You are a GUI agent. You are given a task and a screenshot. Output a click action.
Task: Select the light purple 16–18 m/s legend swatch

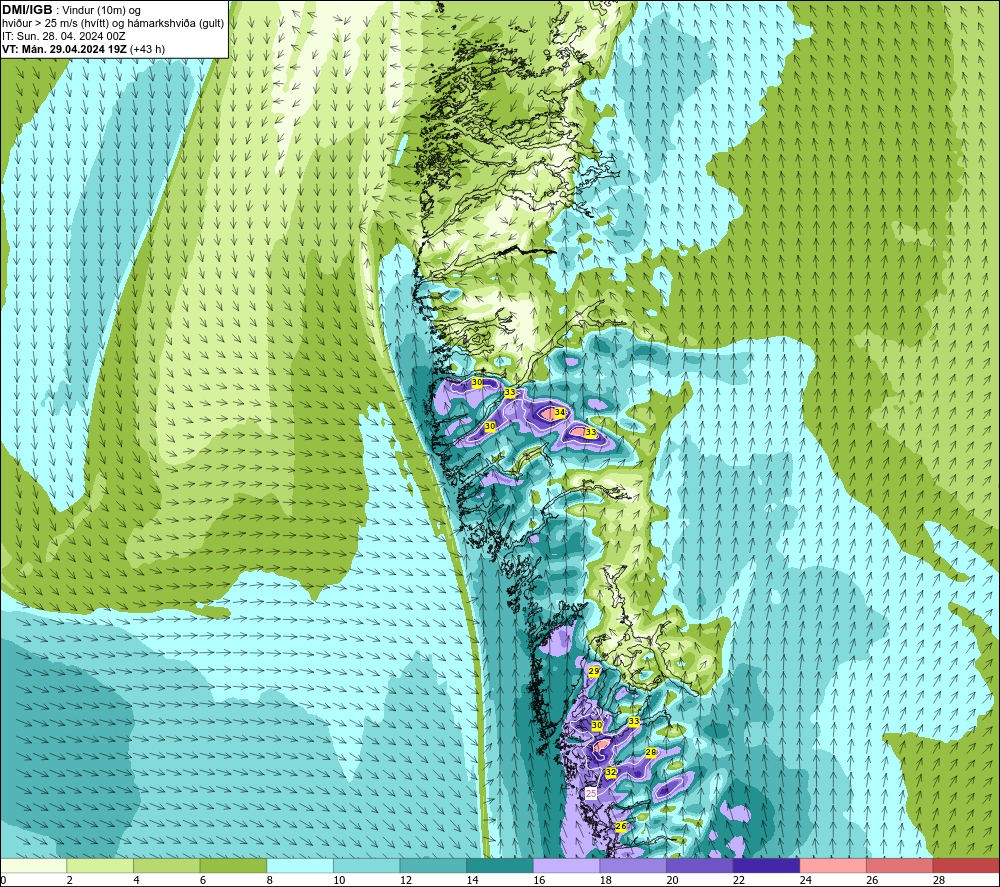[566, 866]
